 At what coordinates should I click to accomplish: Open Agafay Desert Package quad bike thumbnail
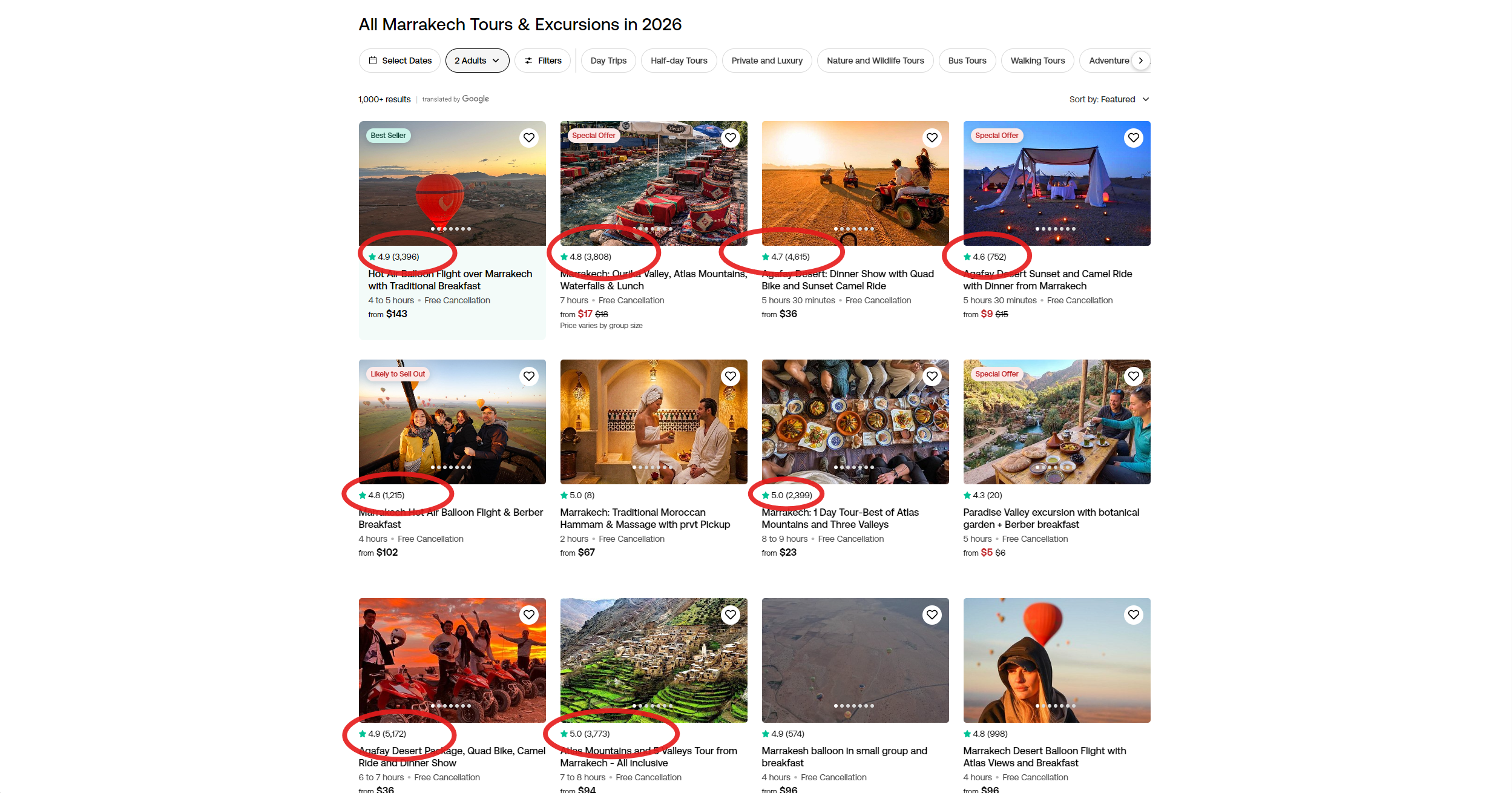(x=452, y=660)
